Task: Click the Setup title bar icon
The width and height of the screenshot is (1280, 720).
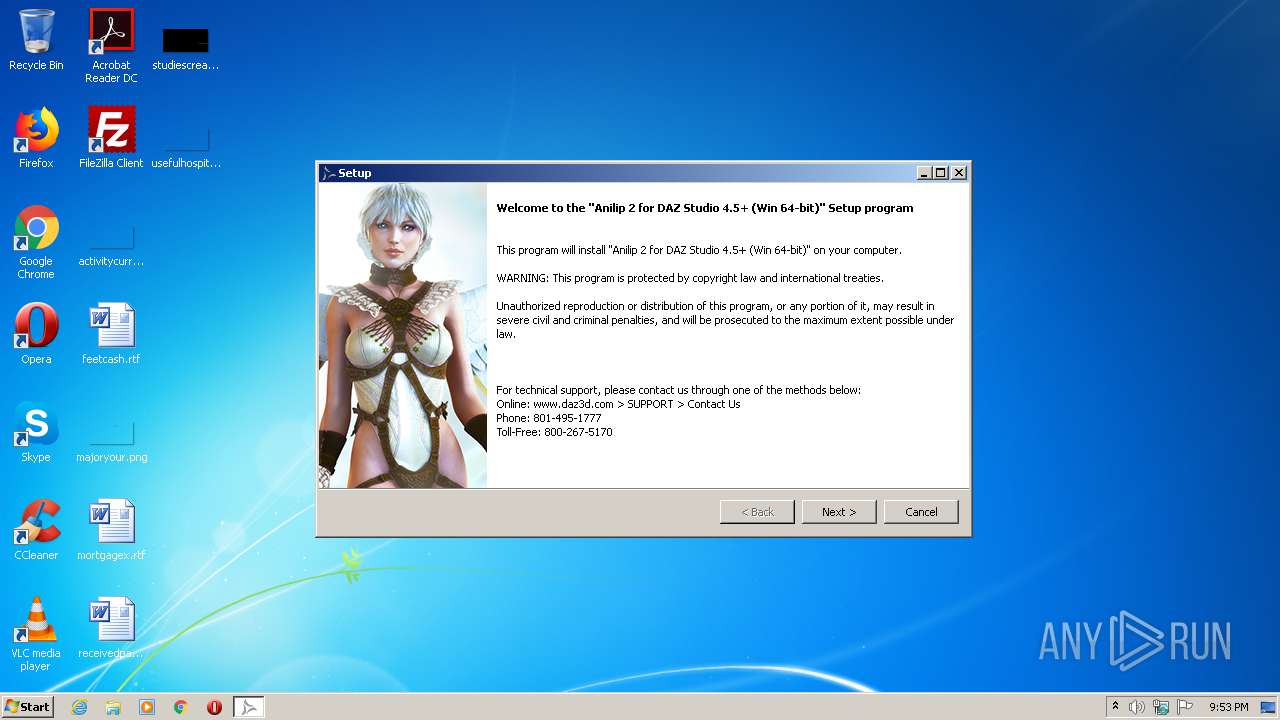Action: (328, 173)
